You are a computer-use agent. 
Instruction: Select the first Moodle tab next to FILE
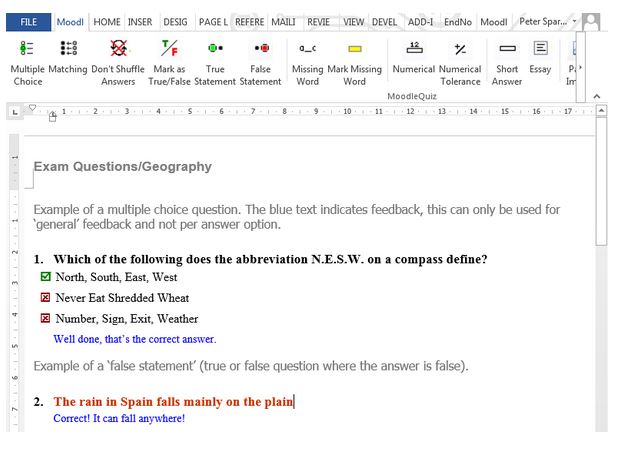70,22
